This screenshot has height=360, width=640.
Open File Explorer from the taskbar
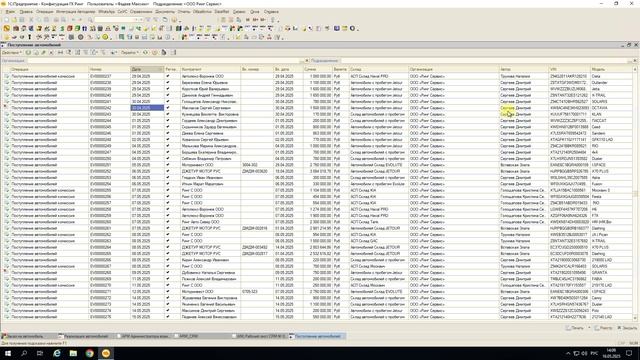pyautogui.click(x=73, y=353)
